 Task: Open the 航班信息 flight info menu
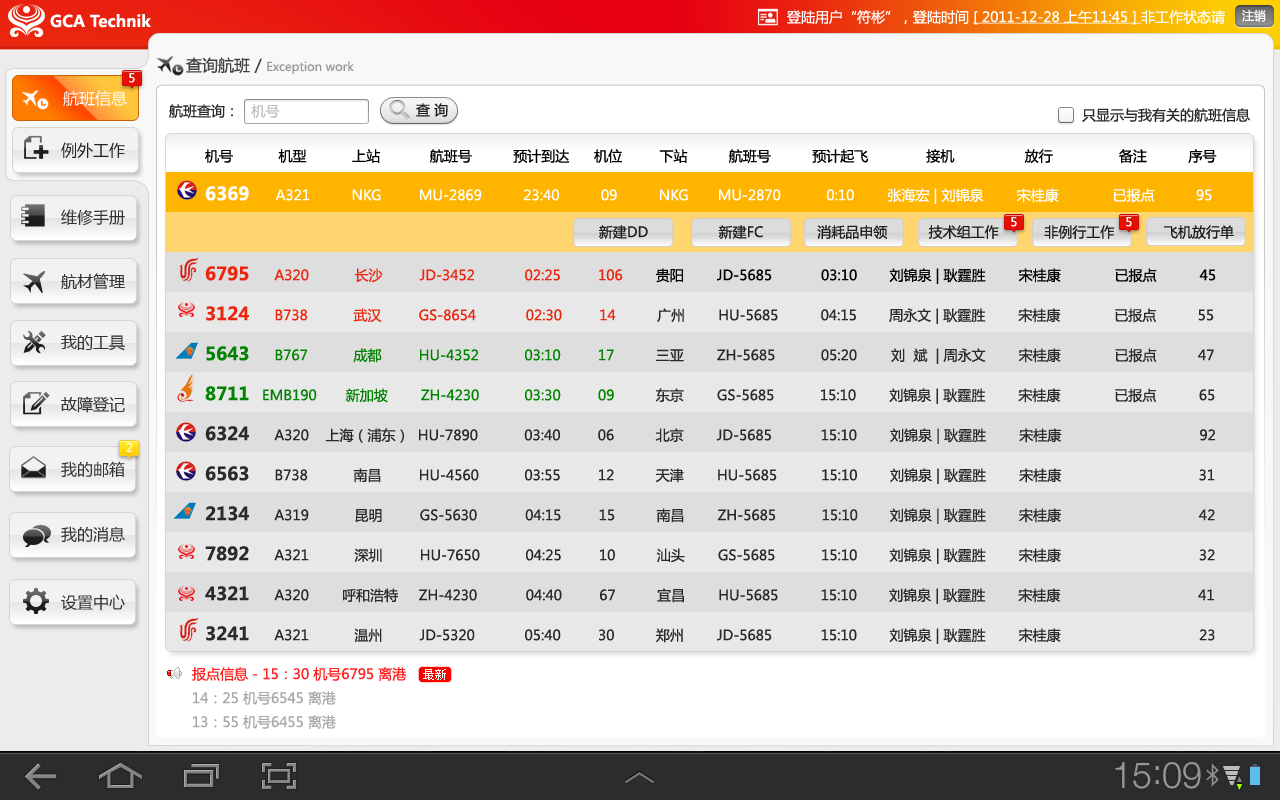pos(75,98)
